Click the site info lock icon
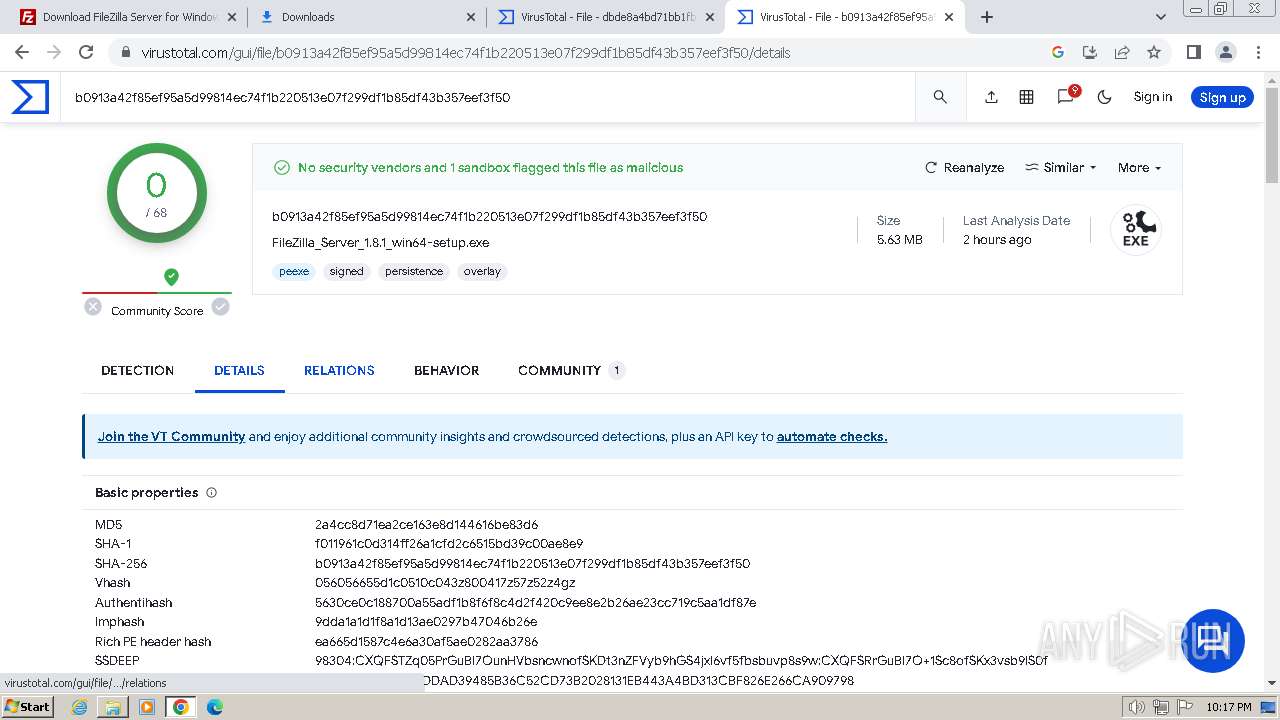 tap(124, 52)
